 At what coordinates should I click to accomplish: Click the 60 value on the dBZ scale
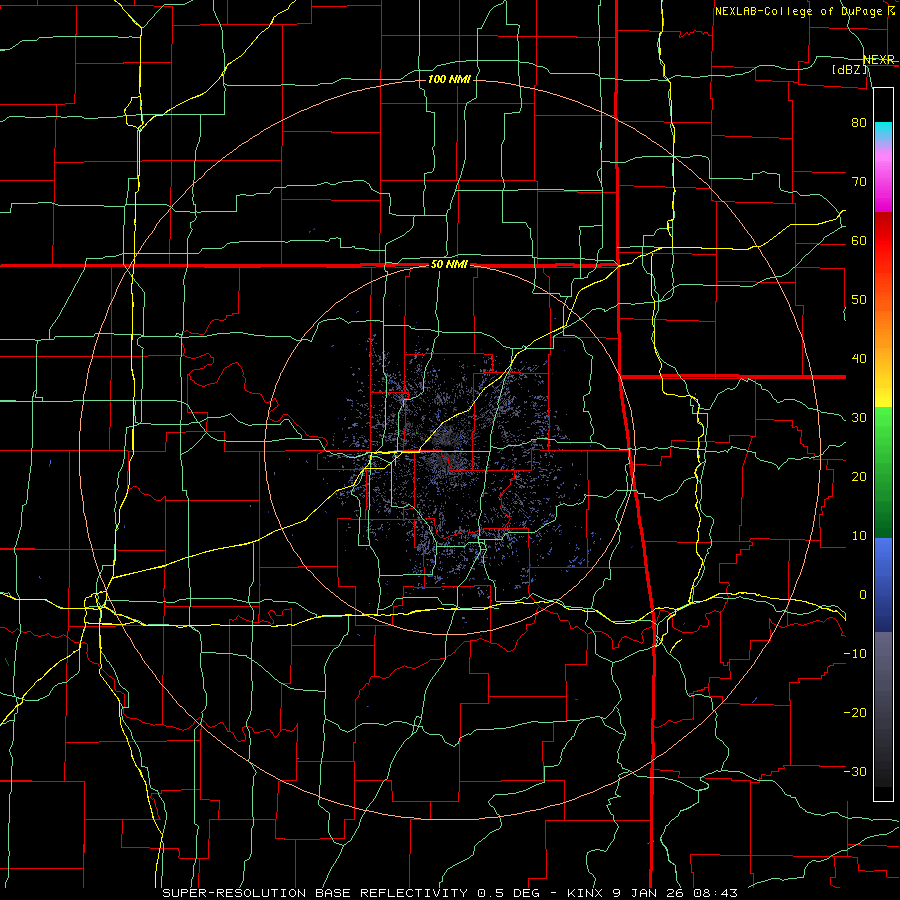[x=859, y=240]
